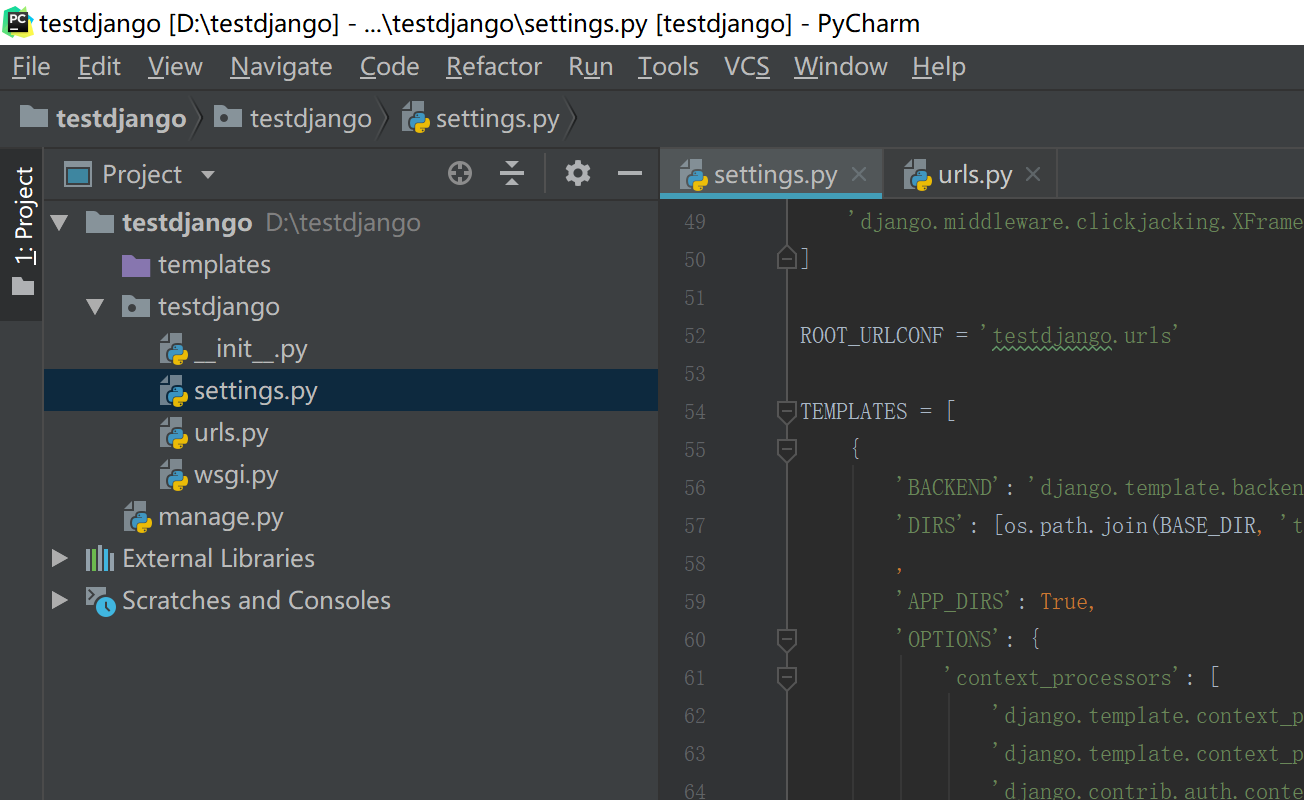The image size is (1304, 800).
Task: Click the PyCharm logo in the title bar
Action: pos(16,22)
